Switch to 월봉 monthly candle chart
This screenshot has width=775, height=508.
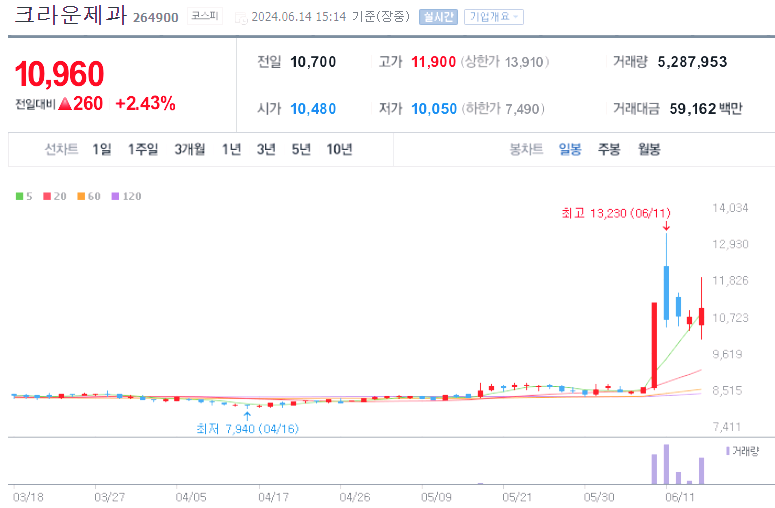coord(649,149)
